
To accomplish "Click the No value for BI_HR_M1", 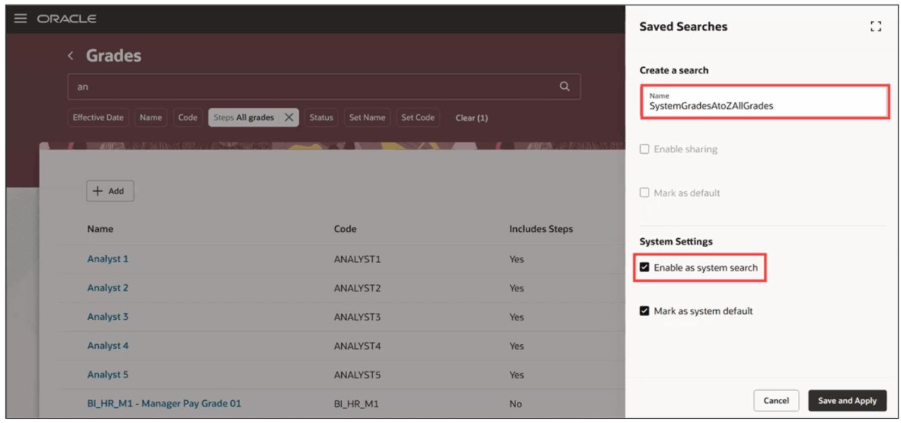I will pyautogui.click(x=515, y=404).
